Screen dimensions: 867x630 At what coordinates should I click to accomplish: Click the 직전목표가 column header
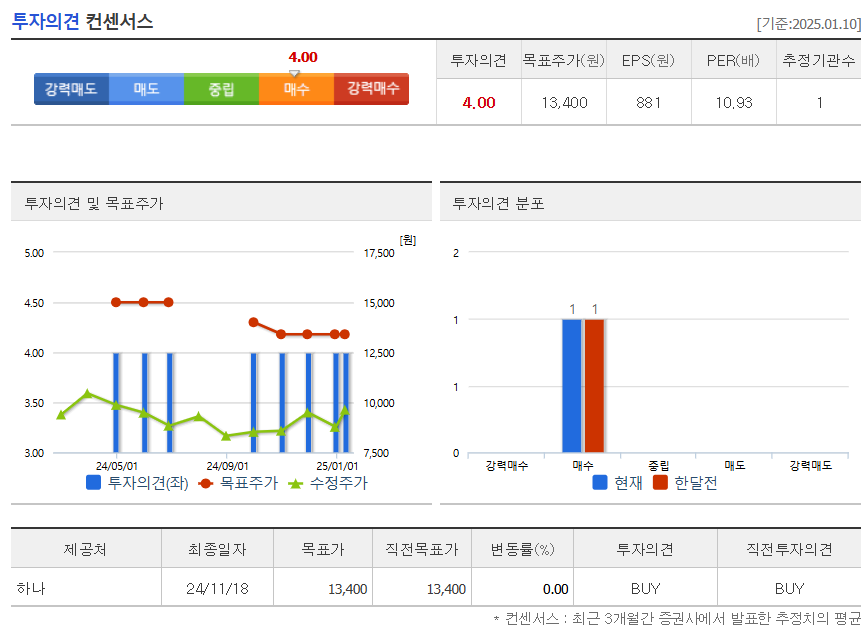pyautogui.click(x=422, y=549)
